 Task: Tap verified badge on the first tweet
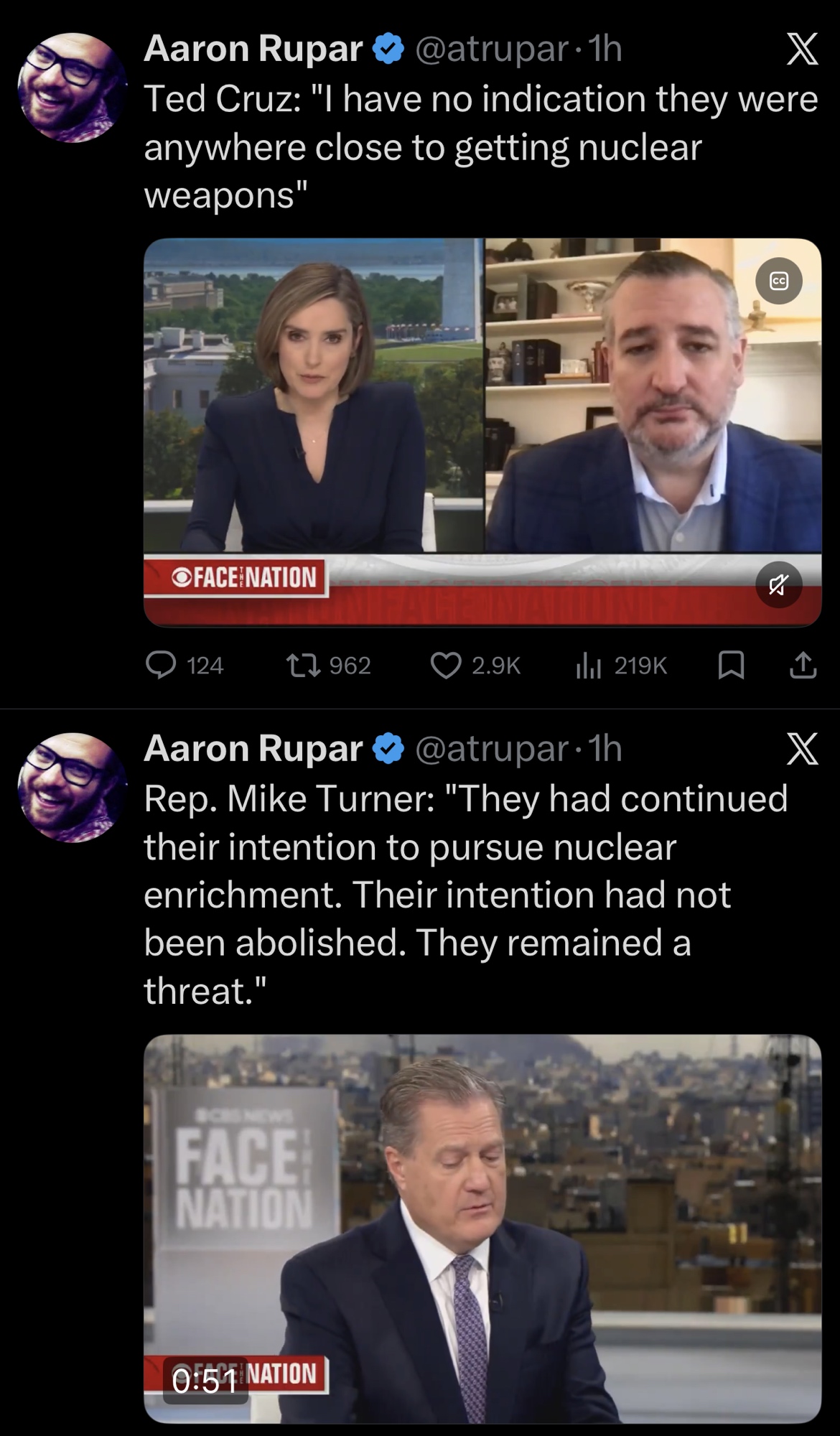(388, 49)
